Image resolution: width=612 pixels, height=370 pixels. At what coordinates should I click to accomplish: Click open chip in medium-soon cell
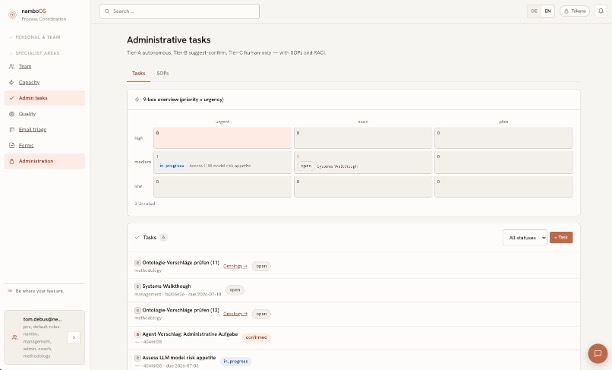pyautogui.click(x=306, y=166)
